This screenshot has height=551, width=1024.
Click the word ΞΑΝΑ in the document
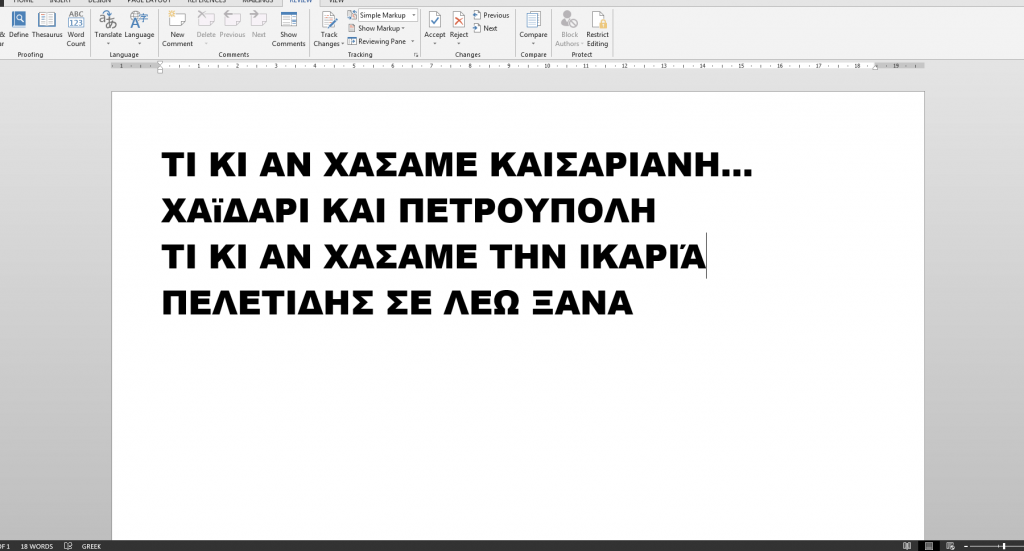(583, 304)
